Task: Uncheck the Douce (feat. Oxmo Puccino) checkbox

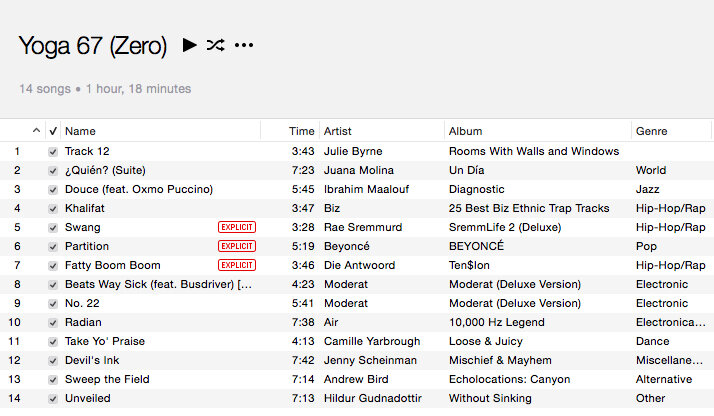Action: click(53, 190)
